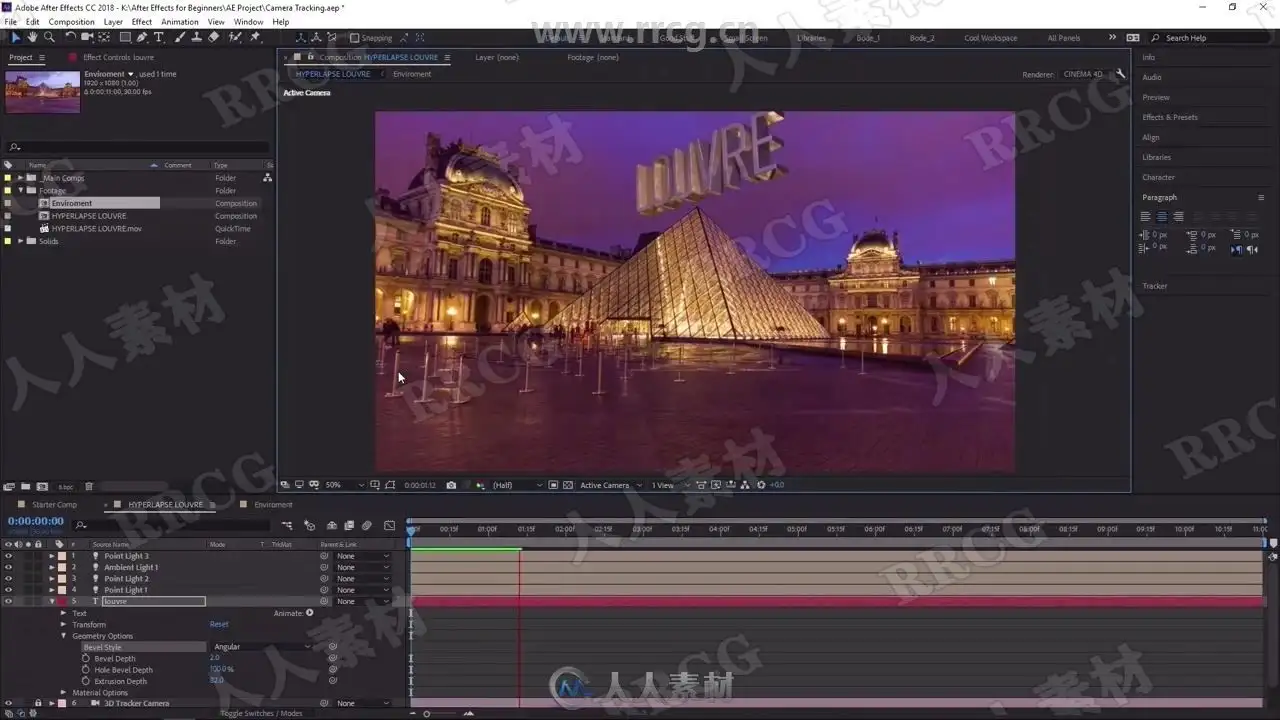Open the Graph Editor
Viewport: 1280px width, 720px height.
[x=389, y=525]
